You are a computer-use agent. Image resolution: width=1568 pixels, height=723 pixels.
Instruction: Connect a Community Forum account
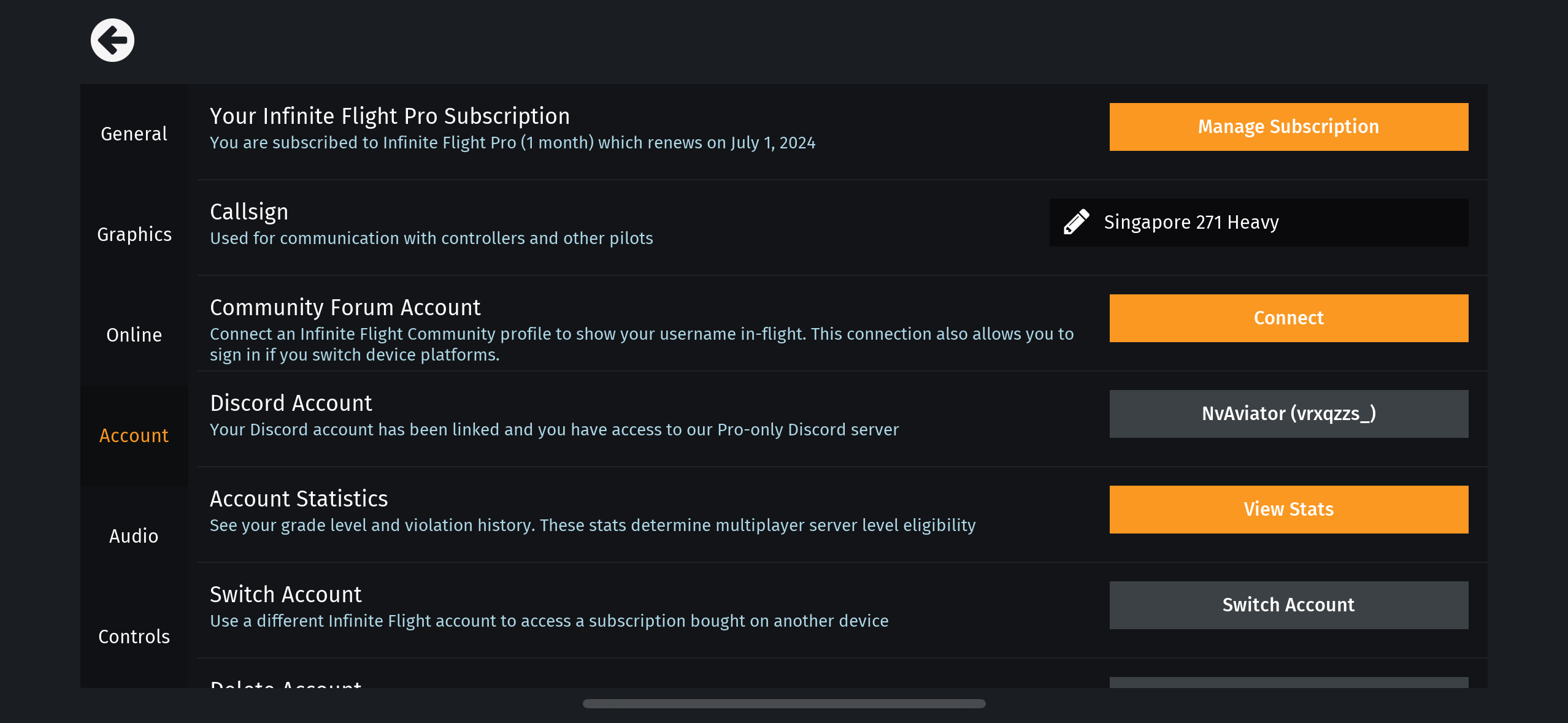pyautogui.click(x=1288, y=318)
